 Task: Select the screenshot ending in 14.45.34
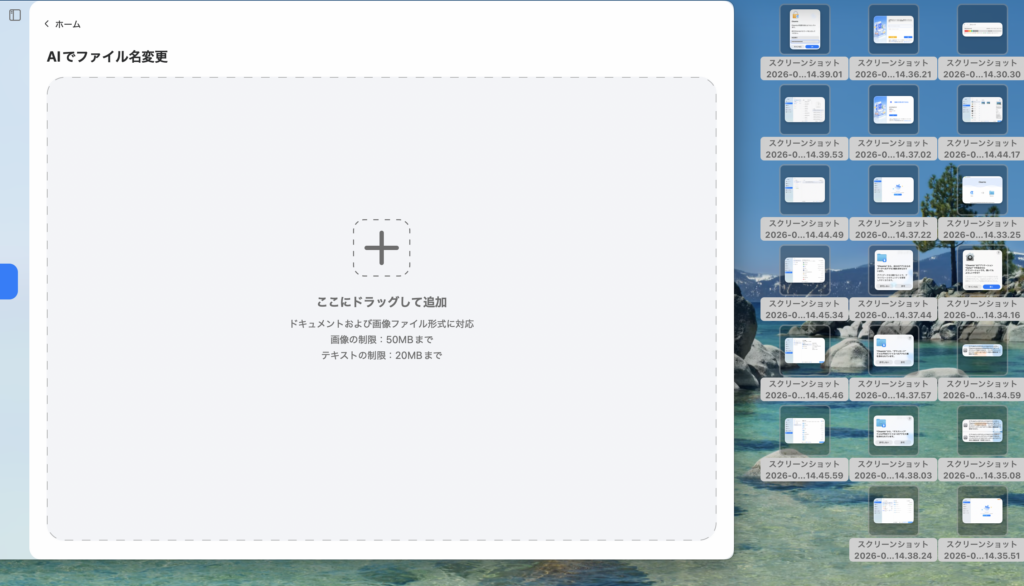point(803,268)
